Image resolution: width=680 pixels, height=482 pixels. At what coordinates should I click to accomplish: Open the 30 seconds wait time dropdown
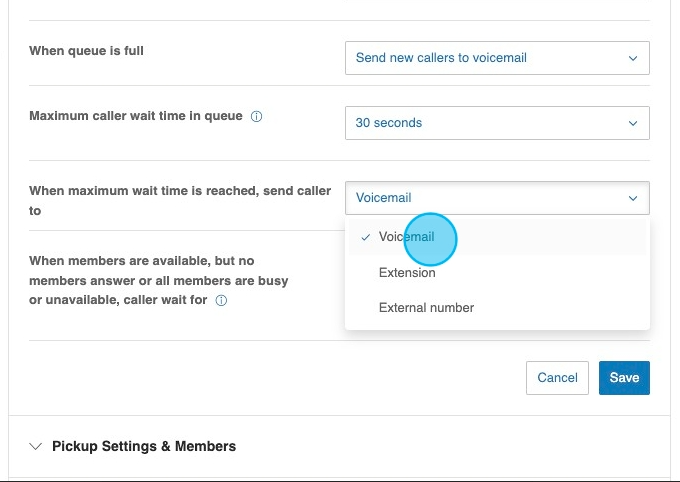(496, 123)
